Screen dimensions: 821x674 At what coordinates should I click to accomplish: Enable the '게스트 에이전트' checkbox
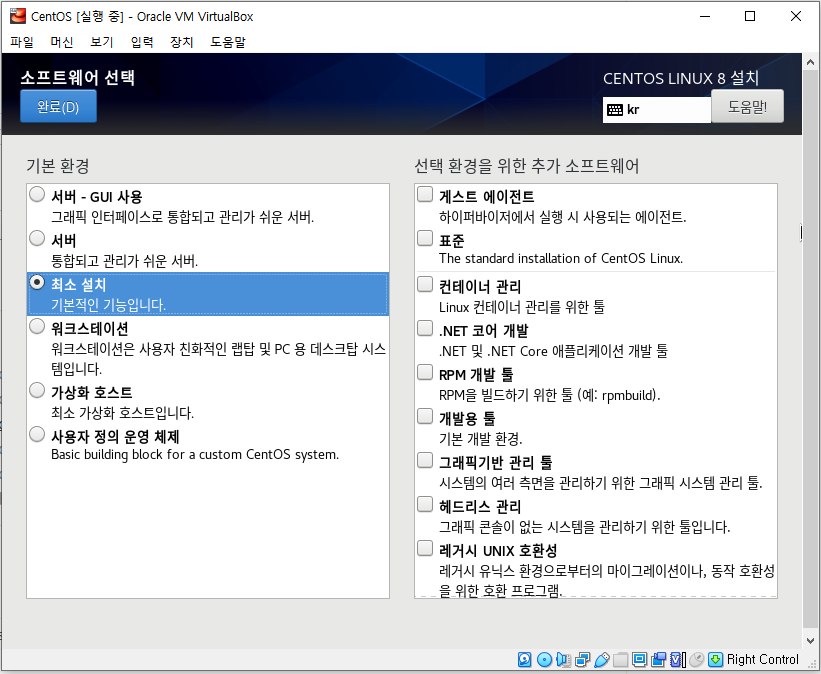(x=425, y=194)
